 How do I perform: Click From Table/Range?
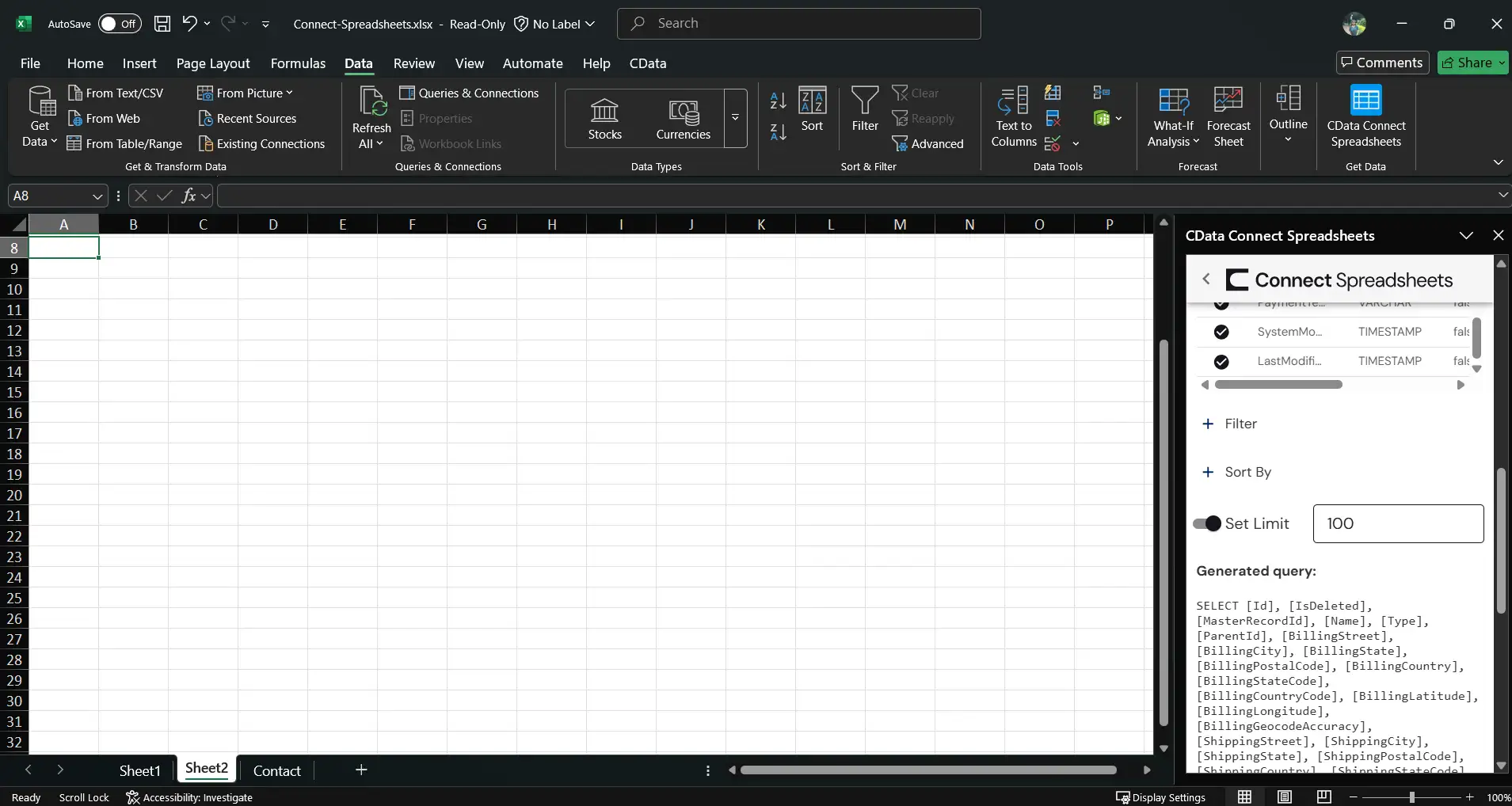[x=124, y=143]
